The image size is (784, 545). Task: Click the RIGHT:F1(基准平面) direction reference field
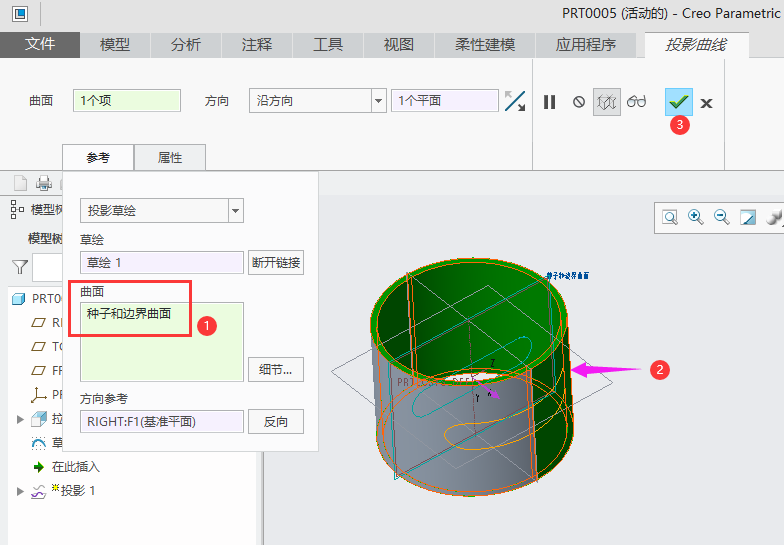coord(162,422)
